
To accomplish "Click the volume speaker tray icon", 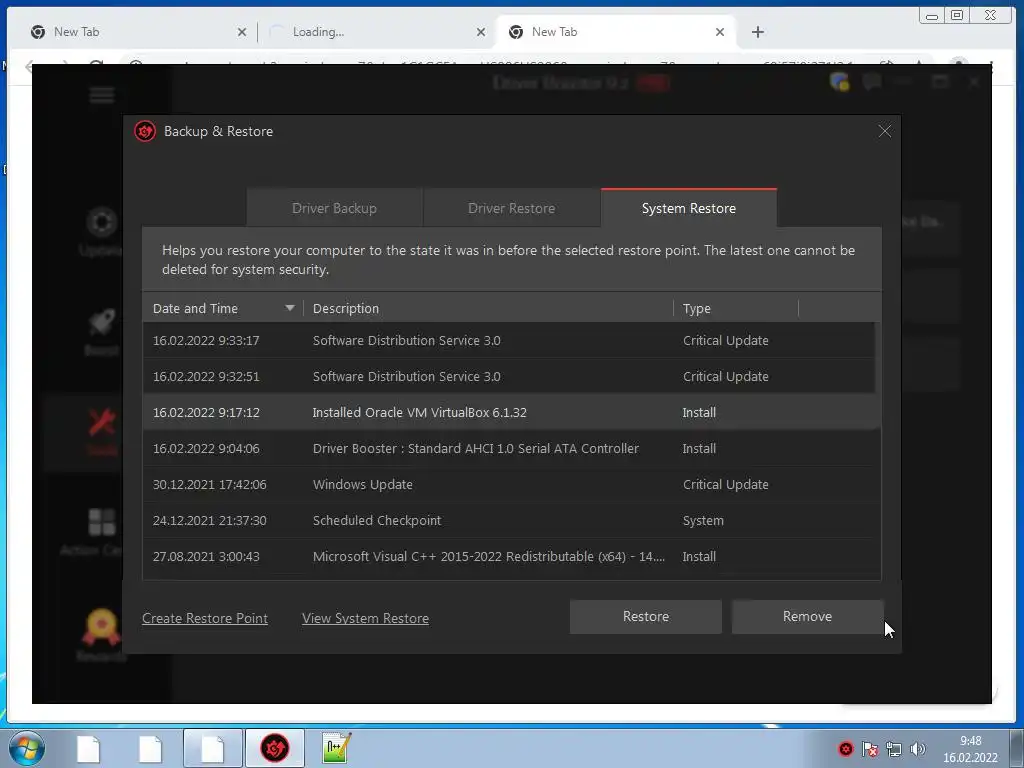I will tap(918, 749).
